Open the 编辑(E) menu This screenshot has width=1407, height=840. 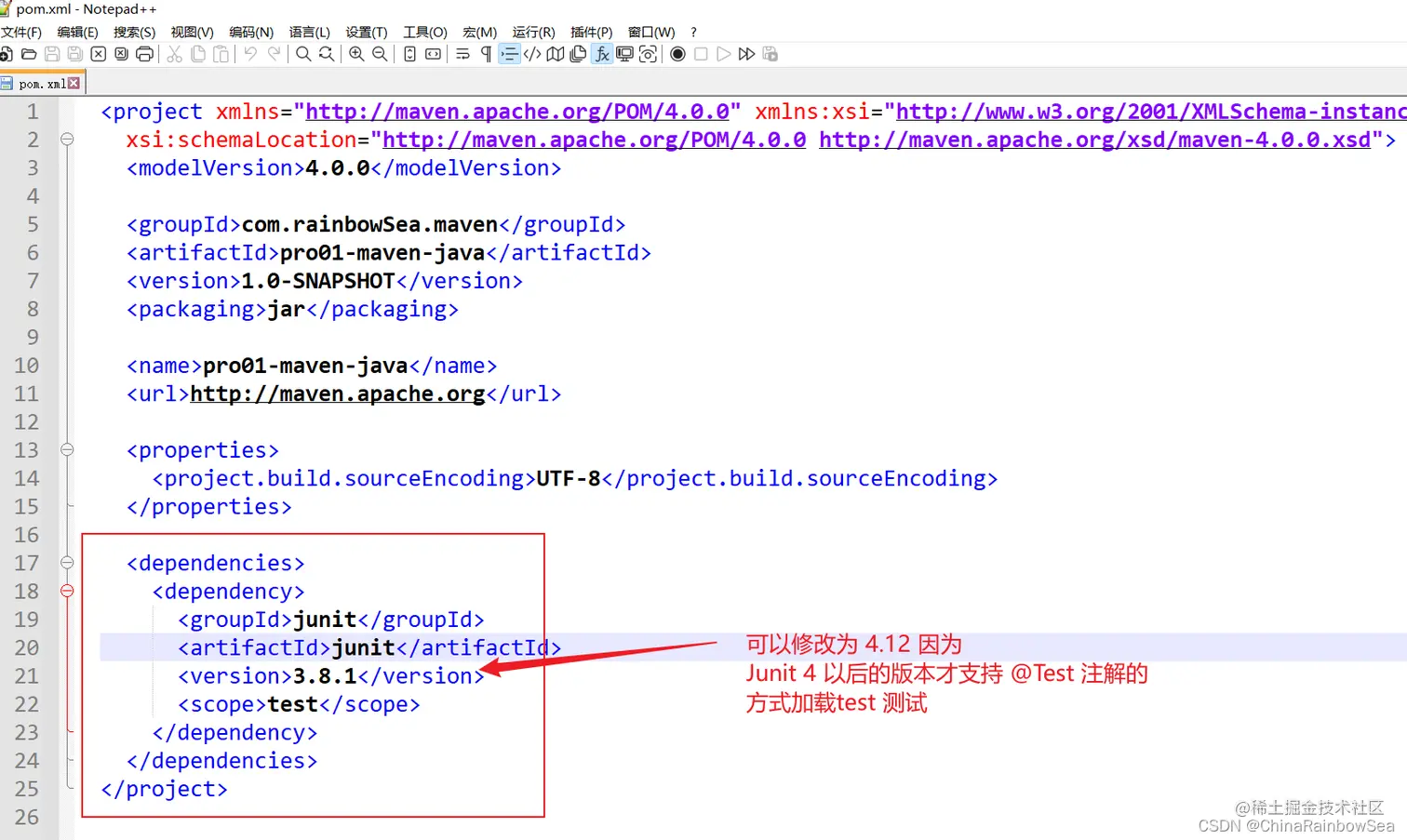click(77, 32)
